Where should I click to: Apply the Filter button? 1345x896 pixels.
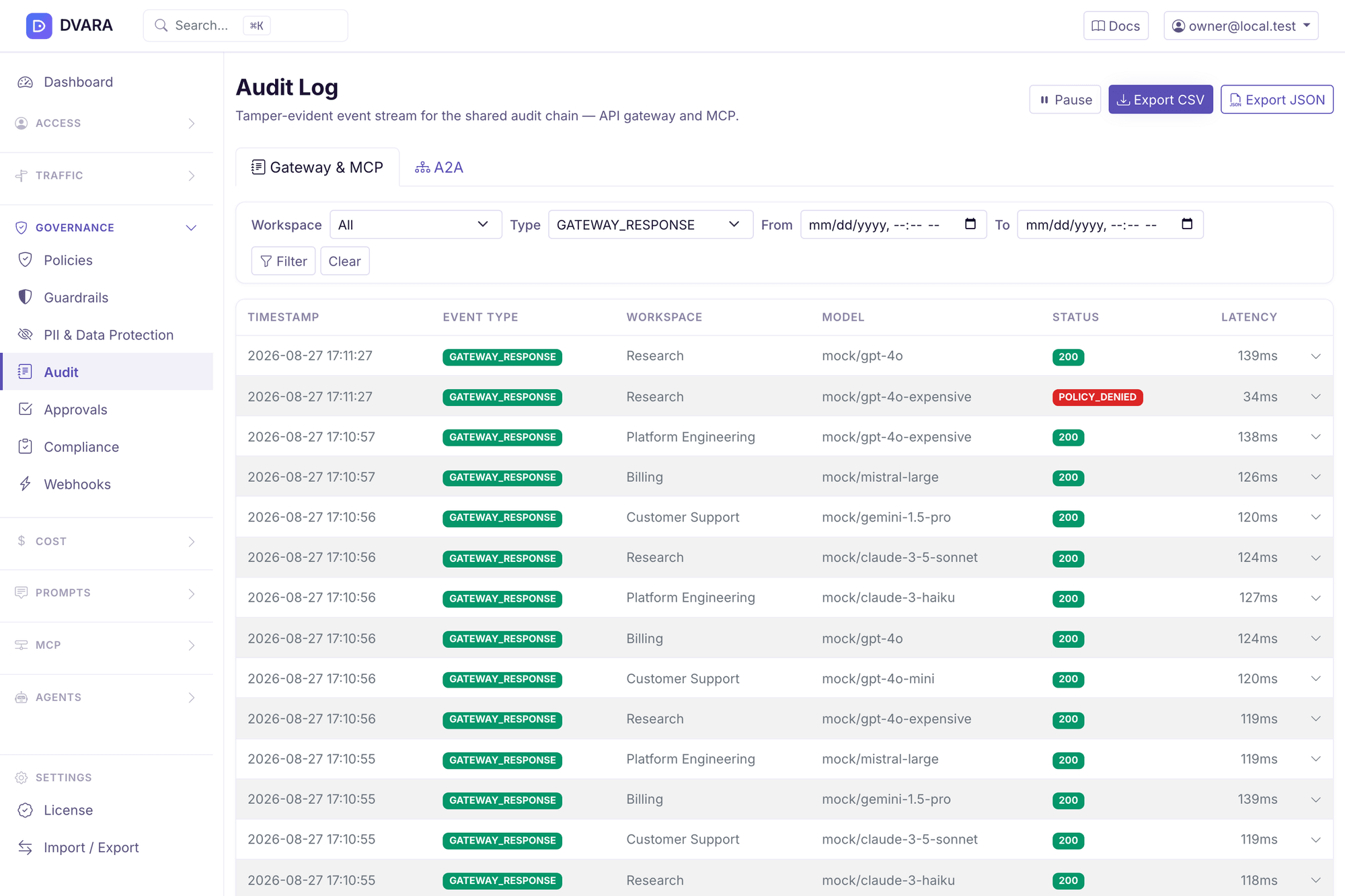[283, 261]
